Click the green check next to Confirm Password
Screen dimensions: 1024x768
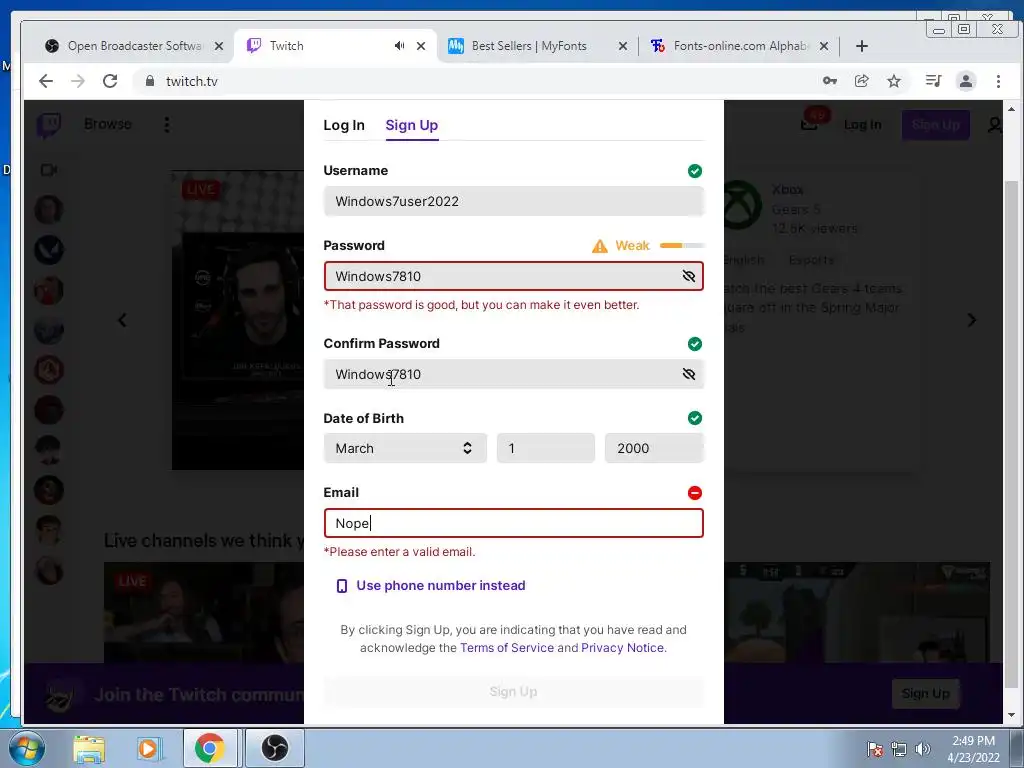695,344
